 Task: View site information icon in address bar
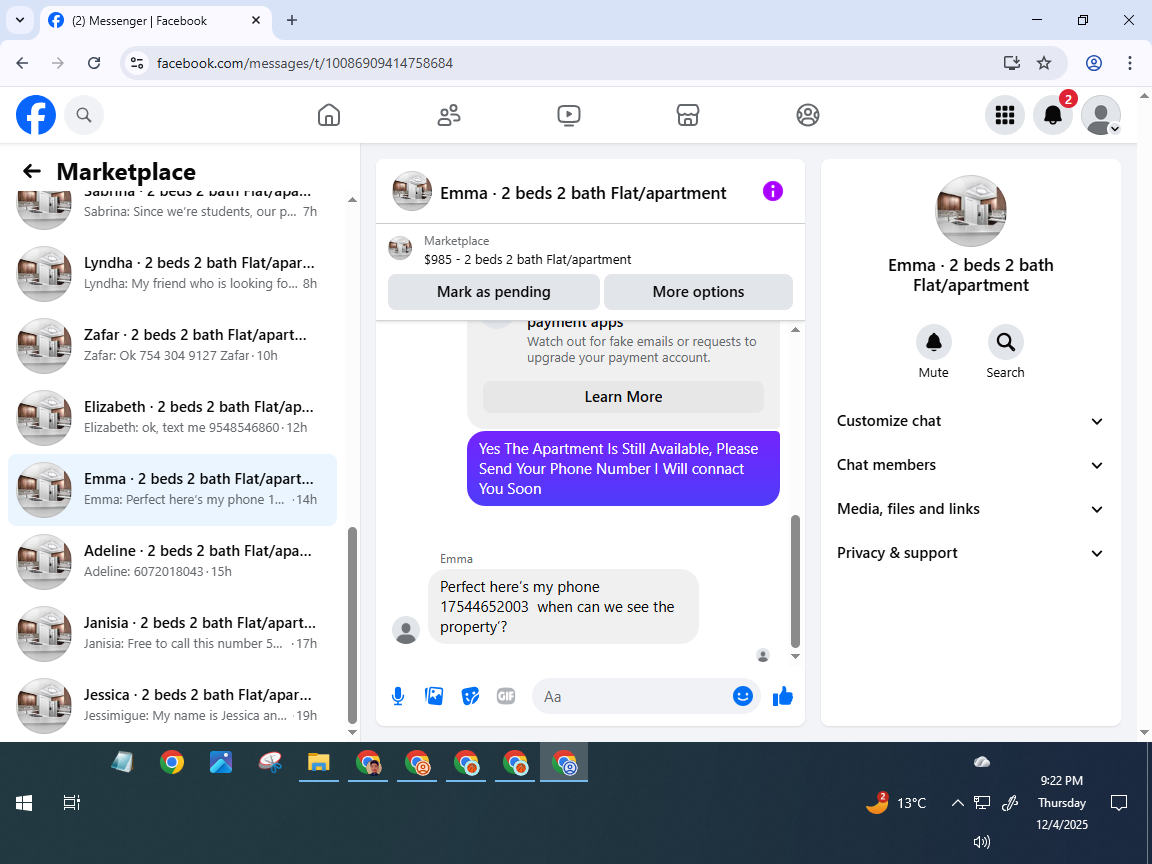[x=137, y=63]
